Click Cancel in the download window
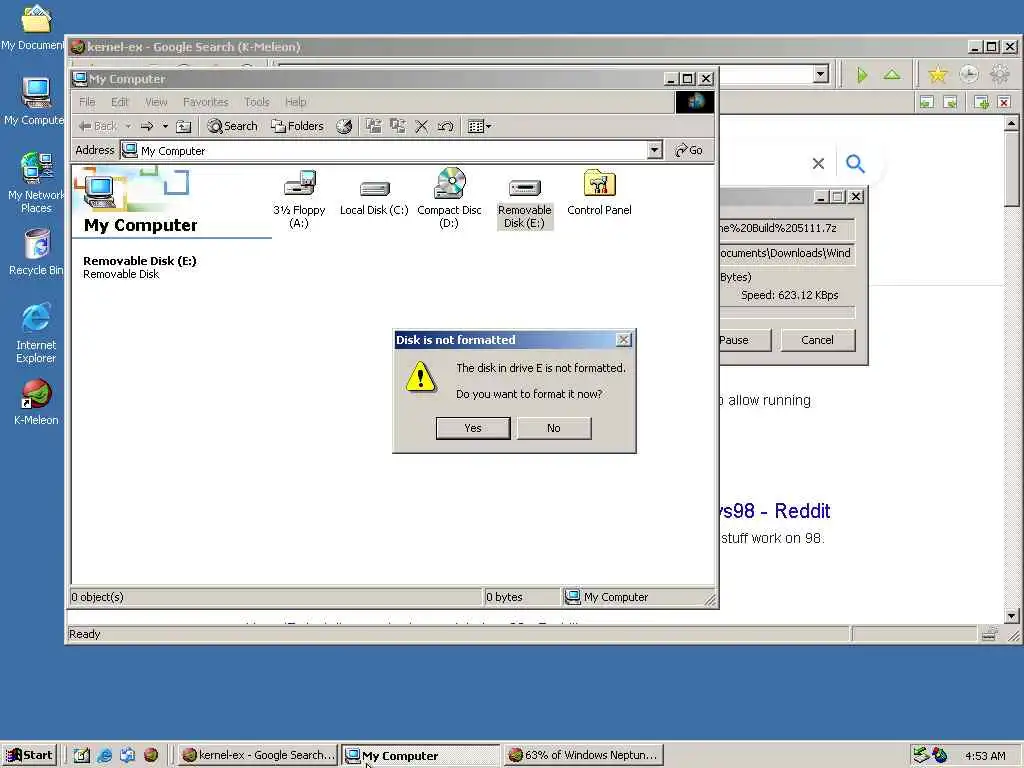The height and width of the screenshot is (768, 1024). point(818,340)
